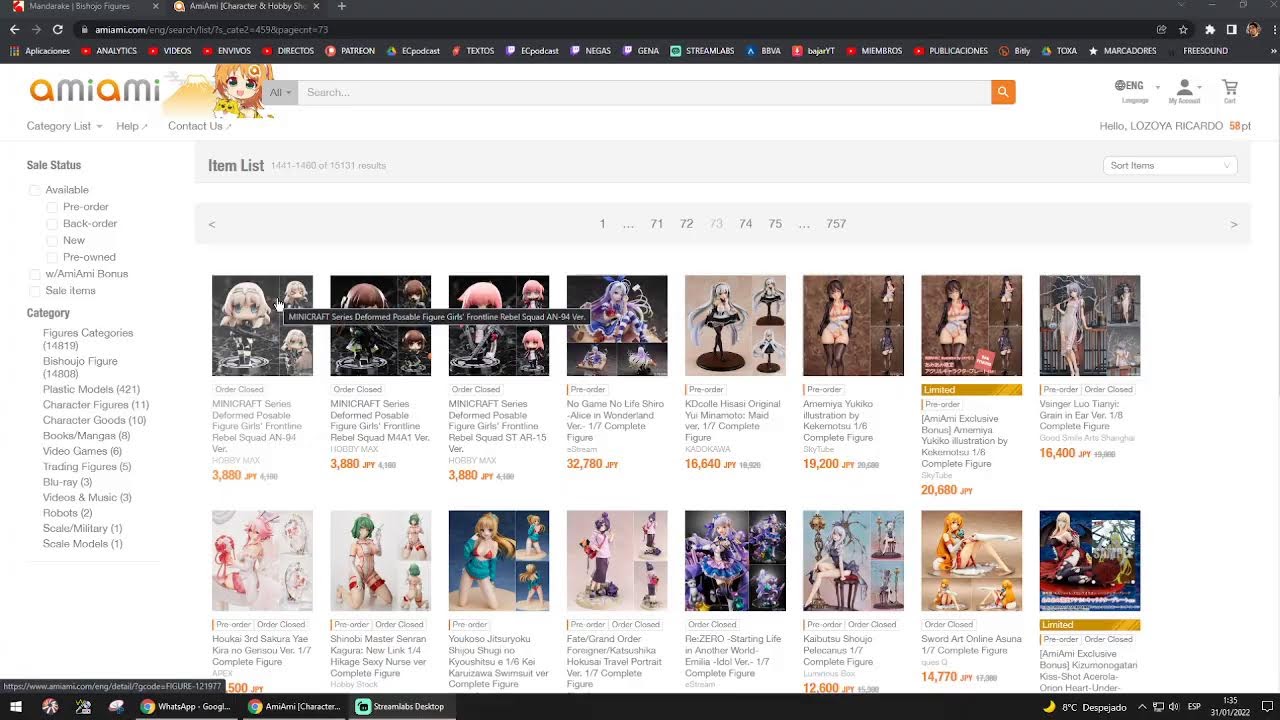Open a new browser tab with plus
1280x720 pixels.
pos(341,6)
